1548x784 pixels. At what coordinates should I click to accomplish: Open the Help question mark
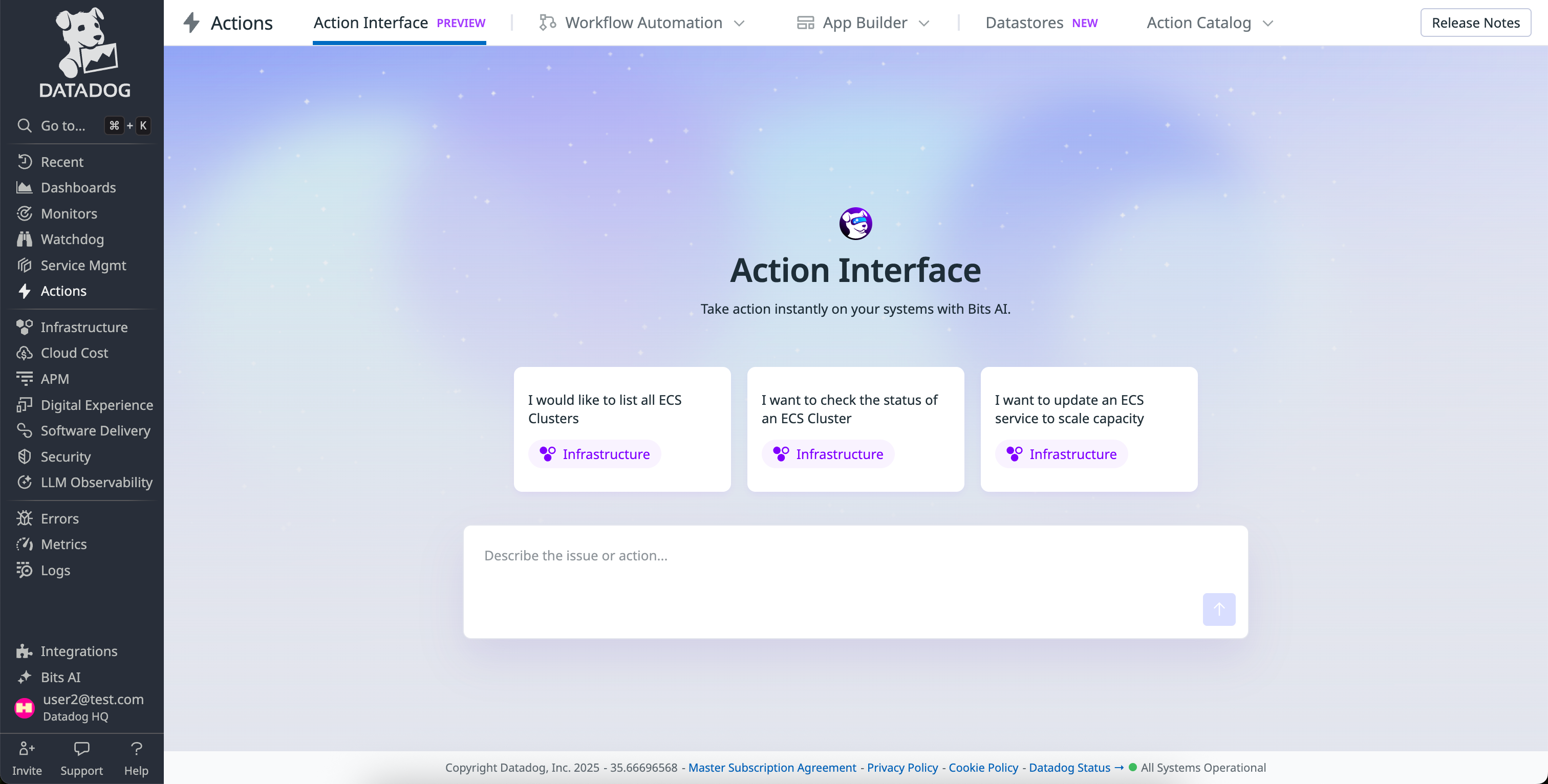pos(136,749)
